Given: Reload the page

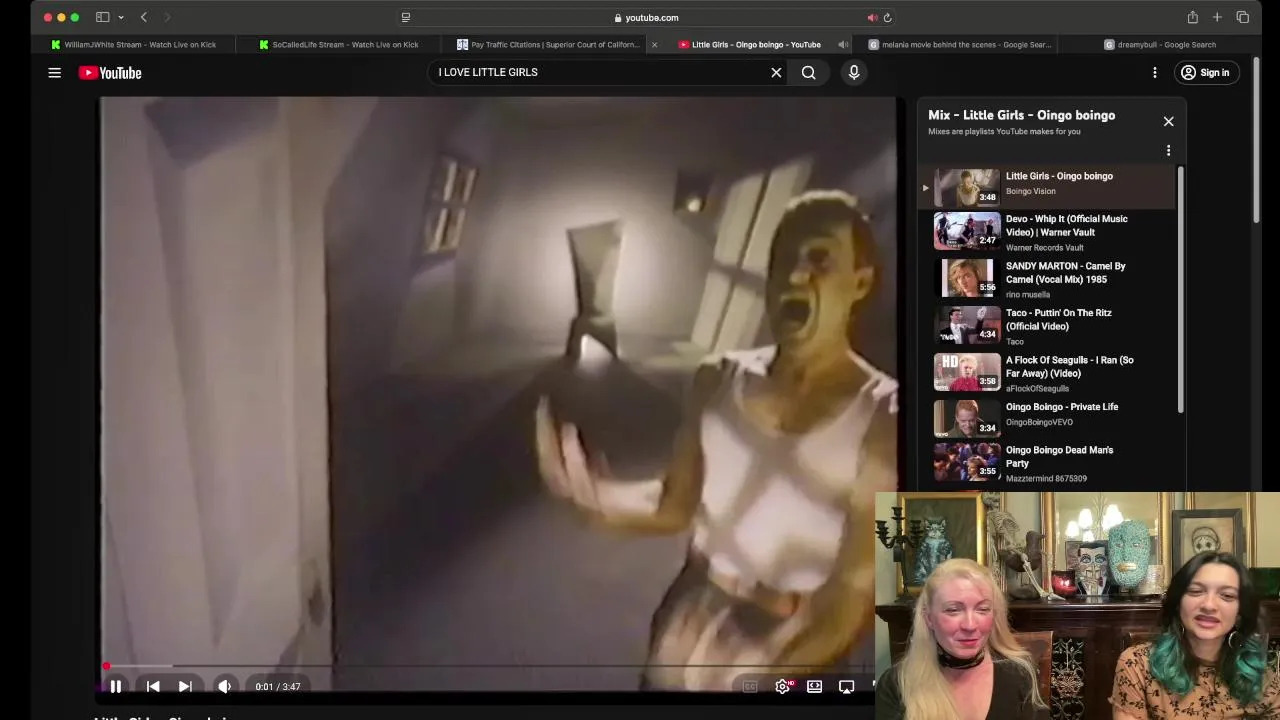Looking at the screenshot, I should tap(887, 17).
